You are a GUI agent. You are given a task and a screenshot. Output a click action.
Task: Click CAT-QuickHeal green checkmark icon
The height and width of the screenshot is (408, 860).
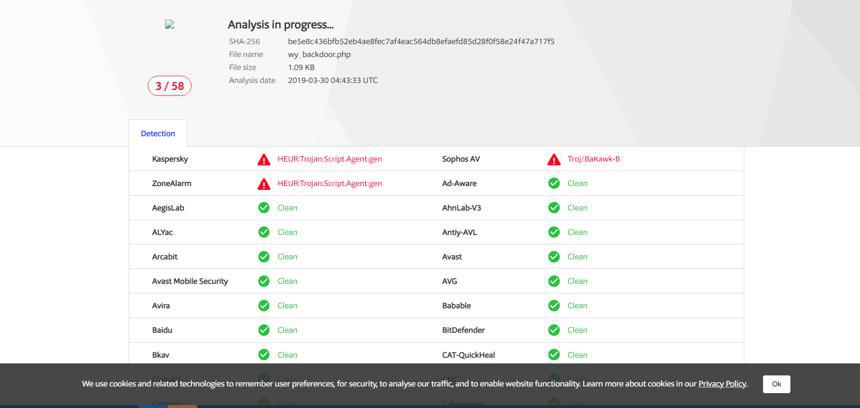554,355
